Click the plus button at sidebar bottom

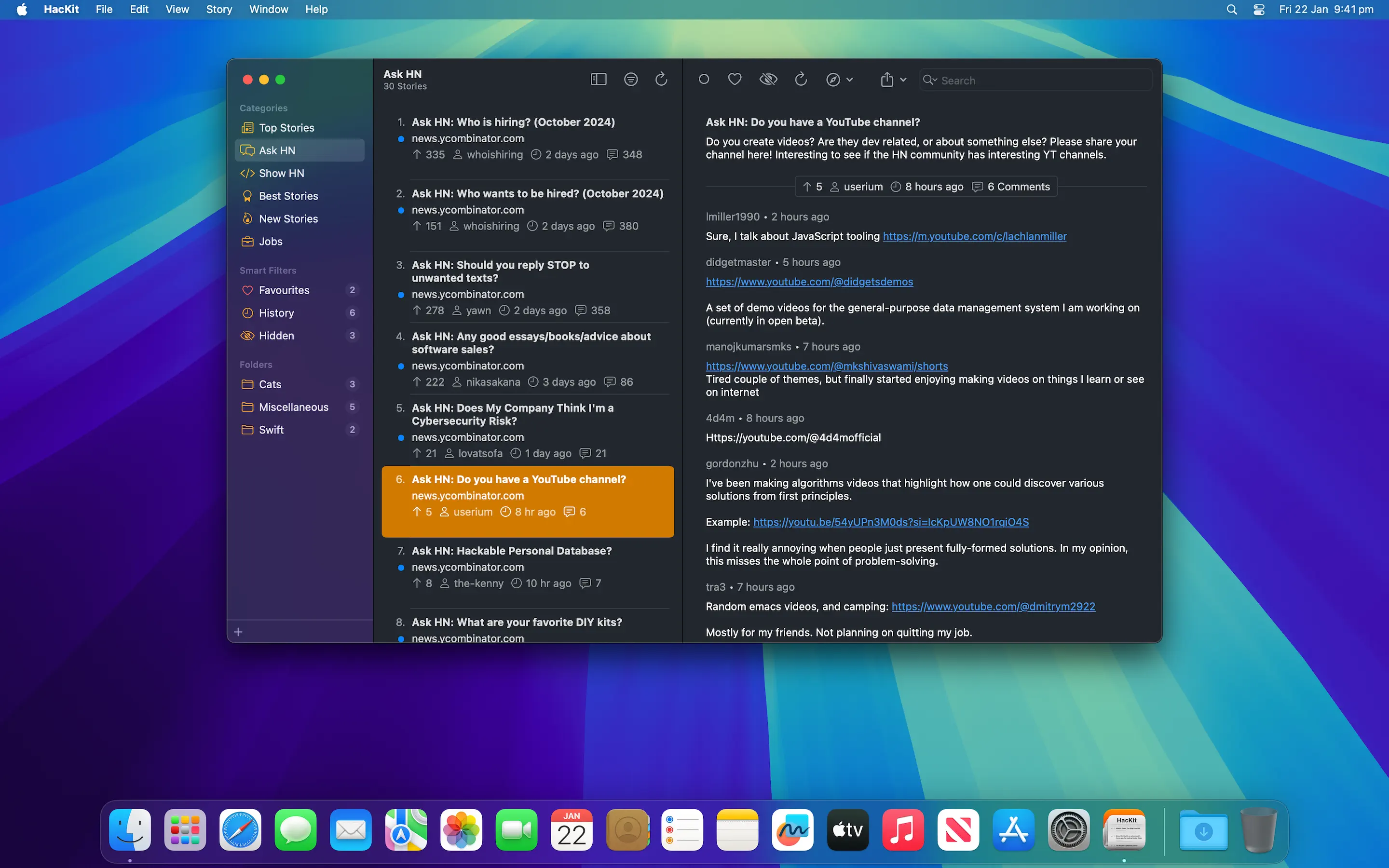point(238,632)
